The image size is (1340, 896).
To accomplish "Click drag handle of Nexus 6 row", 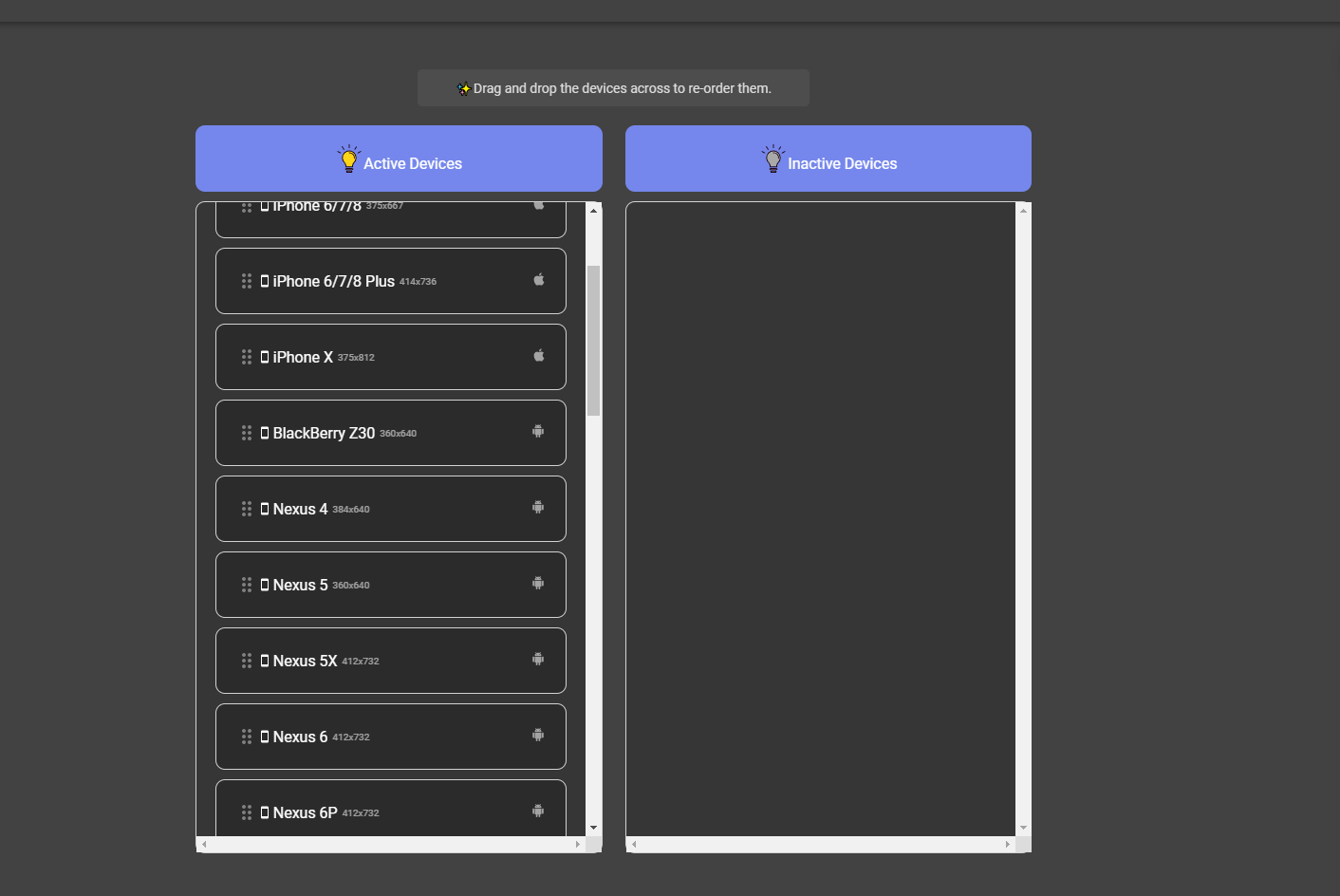I will [247, 737].
